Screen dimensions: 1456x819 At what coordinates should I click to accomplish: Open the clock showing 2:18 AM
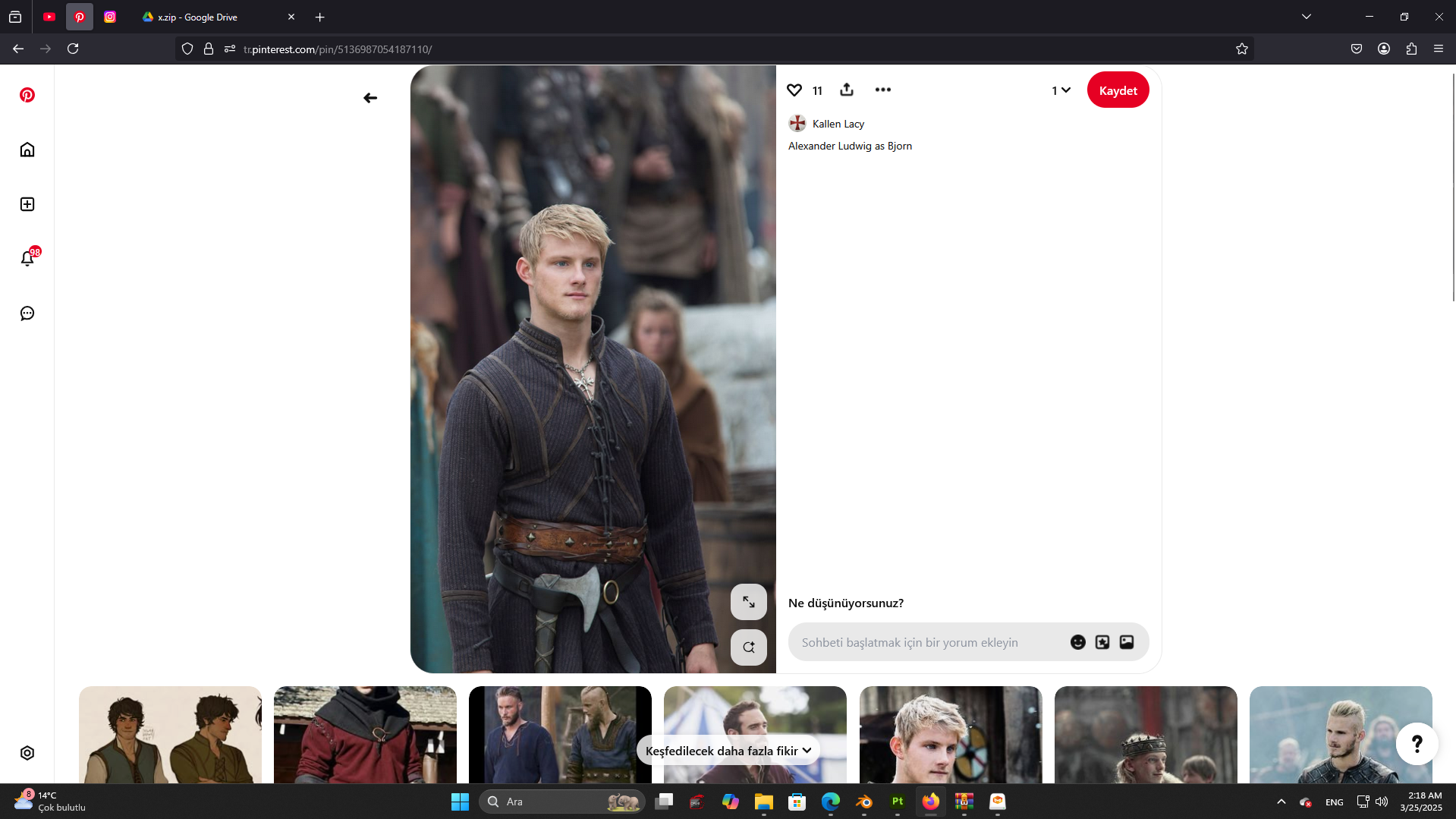pyautogui.click(x=1421, y=802)
